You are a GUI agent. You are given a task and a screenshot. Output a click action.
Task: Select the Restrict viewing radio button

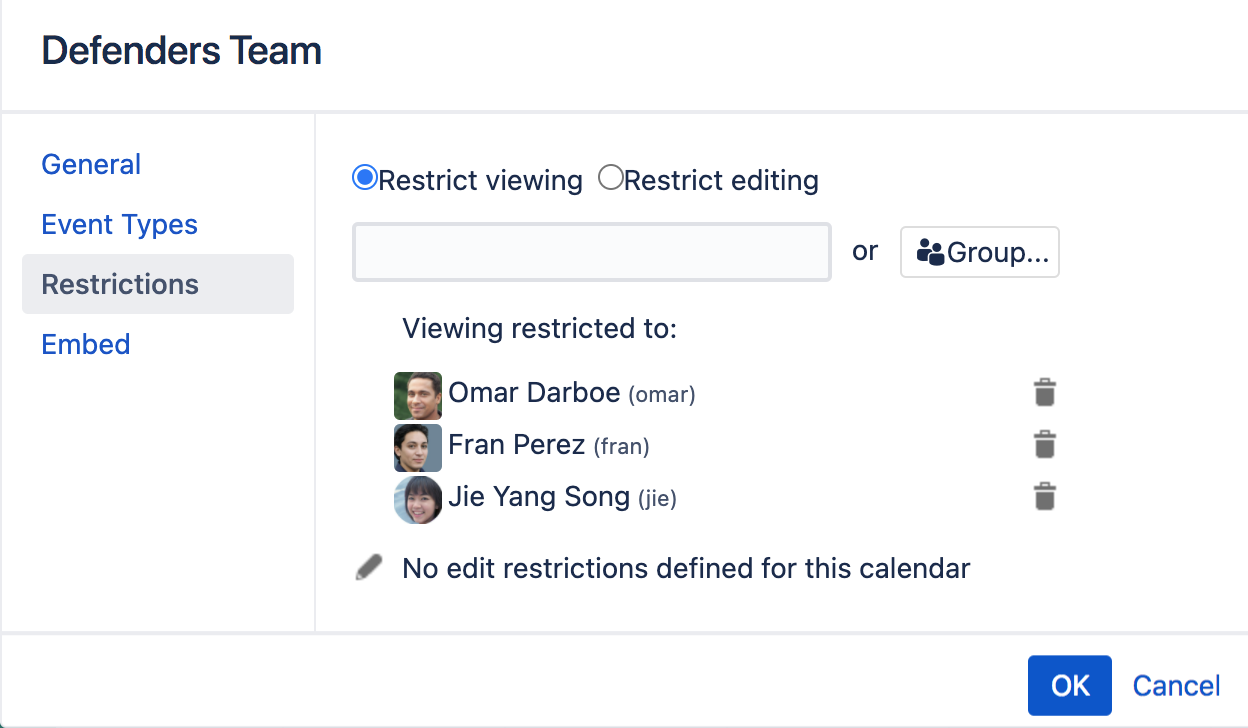[x=365, y=178]
